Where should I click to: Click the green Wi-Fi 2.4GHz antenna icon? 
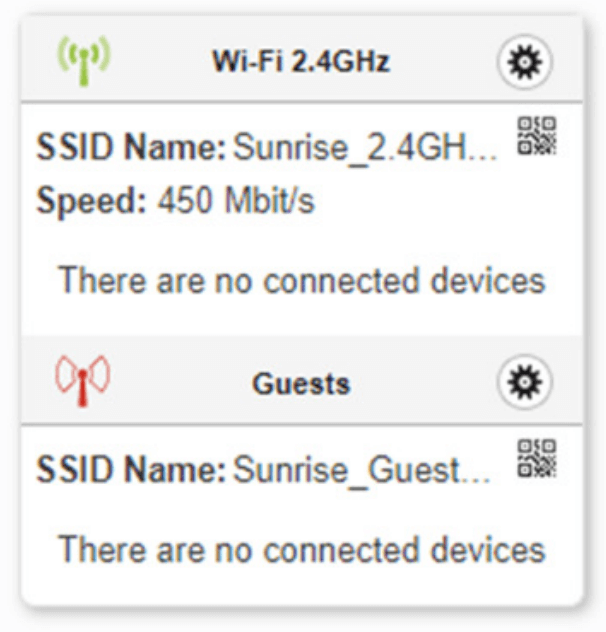83,60
